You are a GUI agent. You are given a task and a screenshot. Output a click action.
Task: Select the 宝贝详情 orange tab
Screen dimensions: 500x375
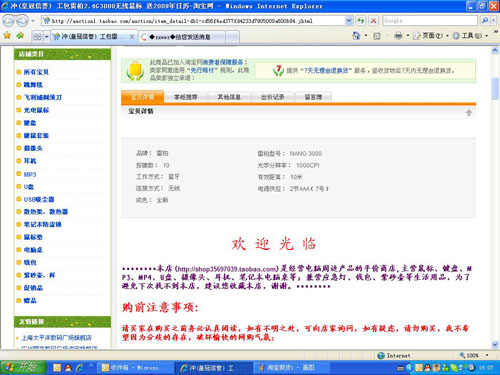coord(142,97)
